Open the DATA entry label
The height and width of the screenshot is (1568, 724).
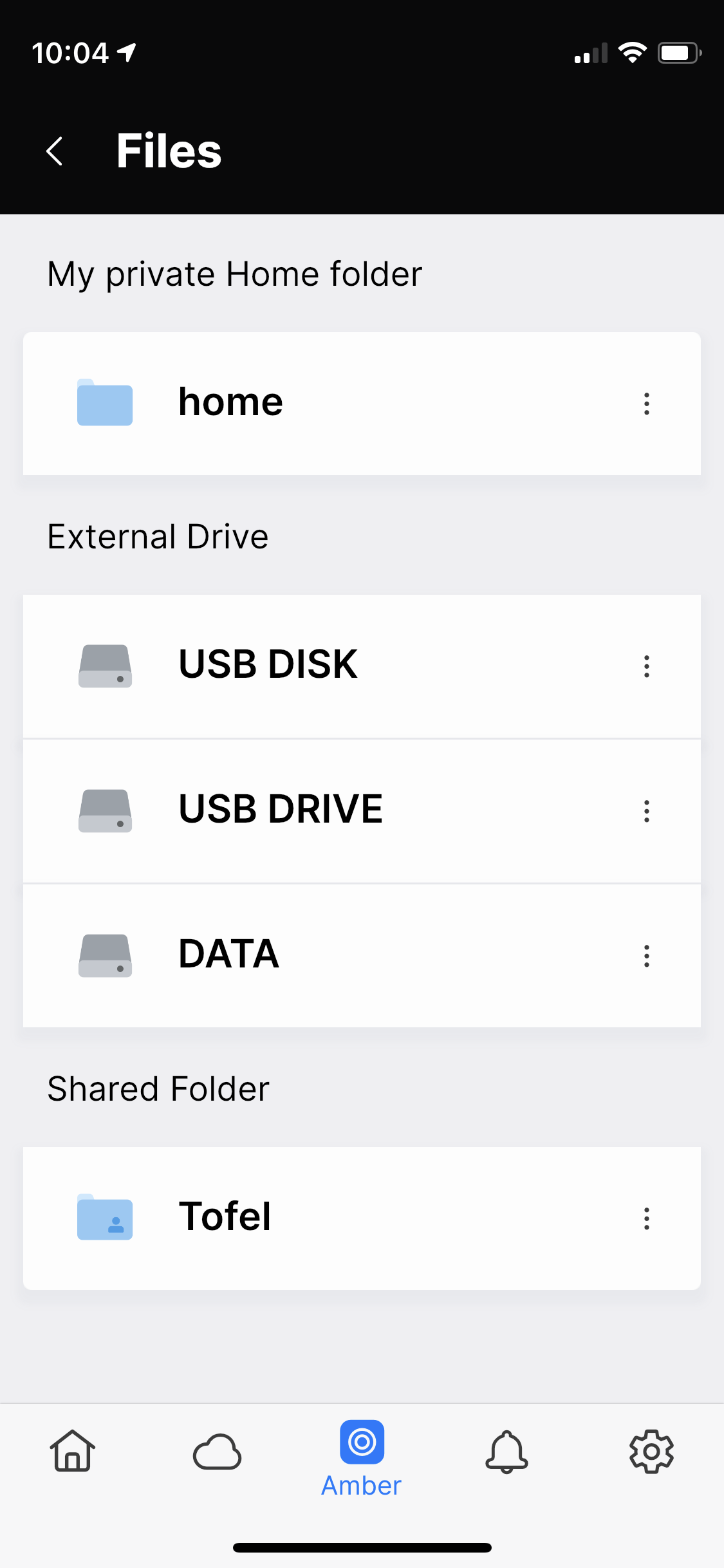(x=229, y=953)
